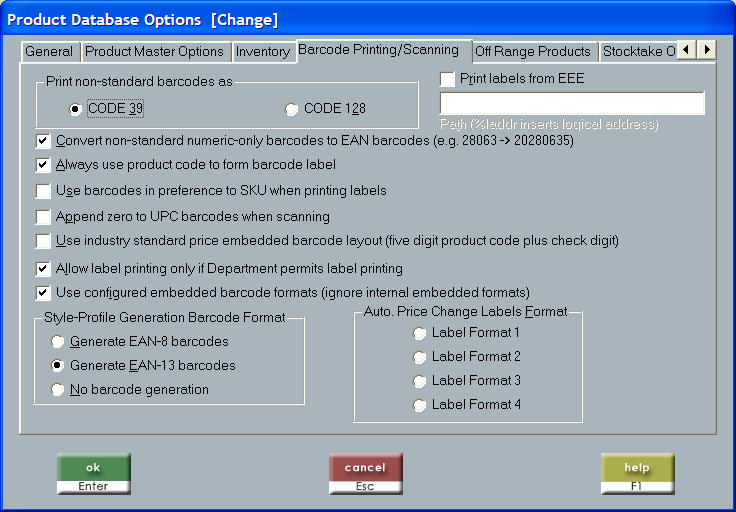736x512 pixels.
Task: Confirm changes with the ok button
Action: pyautogui.click(x=93, y=474)
